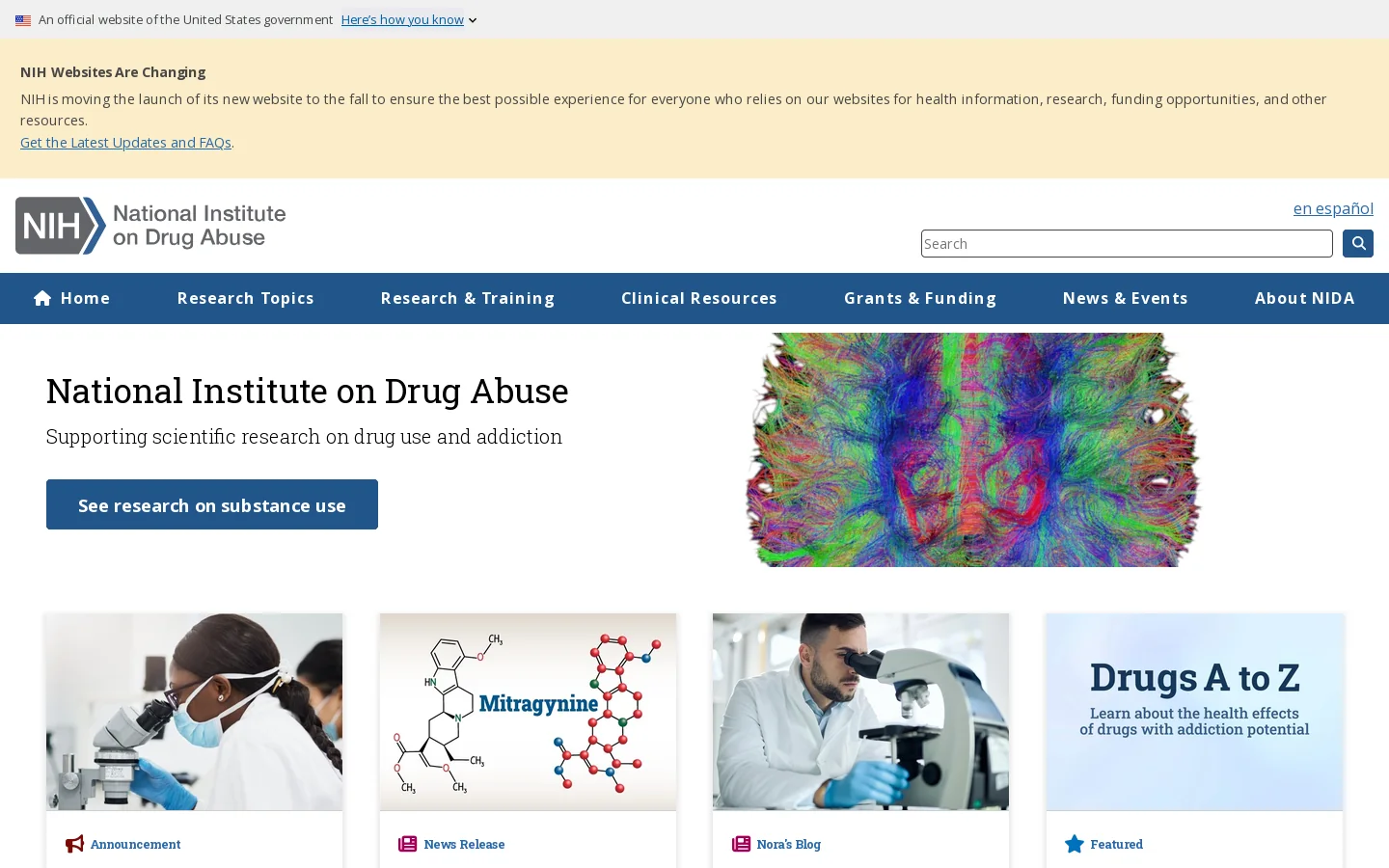Open the Research & Training menu
Screen dimensions: 1389x868
468,298
